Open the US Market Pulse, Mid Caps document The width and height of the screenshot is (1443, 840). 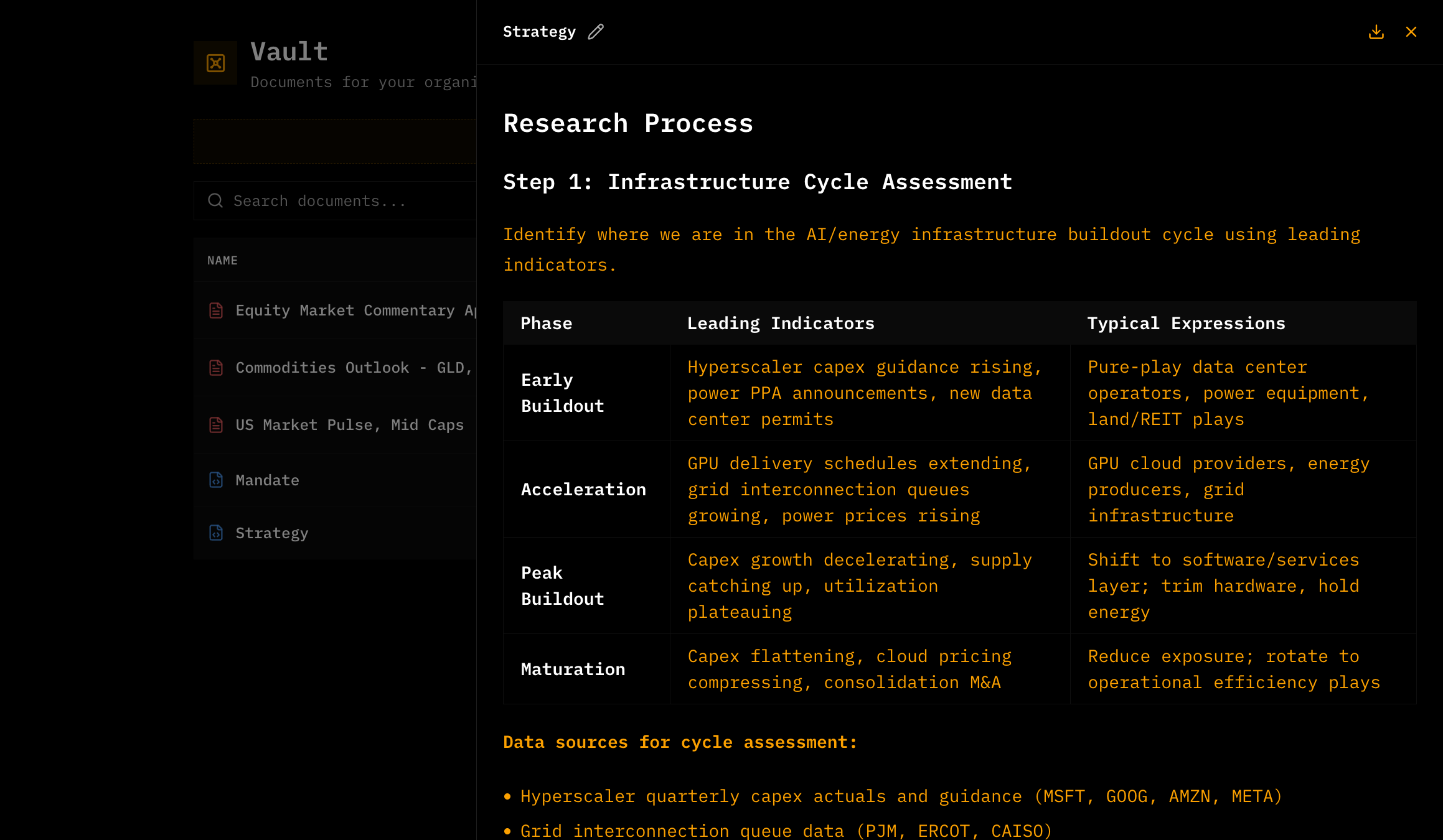coord(349,424)
